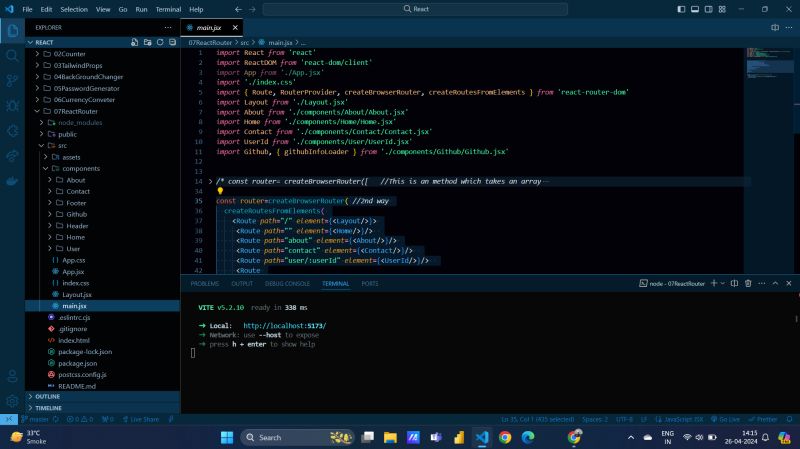Open Windows Start menu
The width and height of the screenshot is (800, 449).
[x=227, y=437]
